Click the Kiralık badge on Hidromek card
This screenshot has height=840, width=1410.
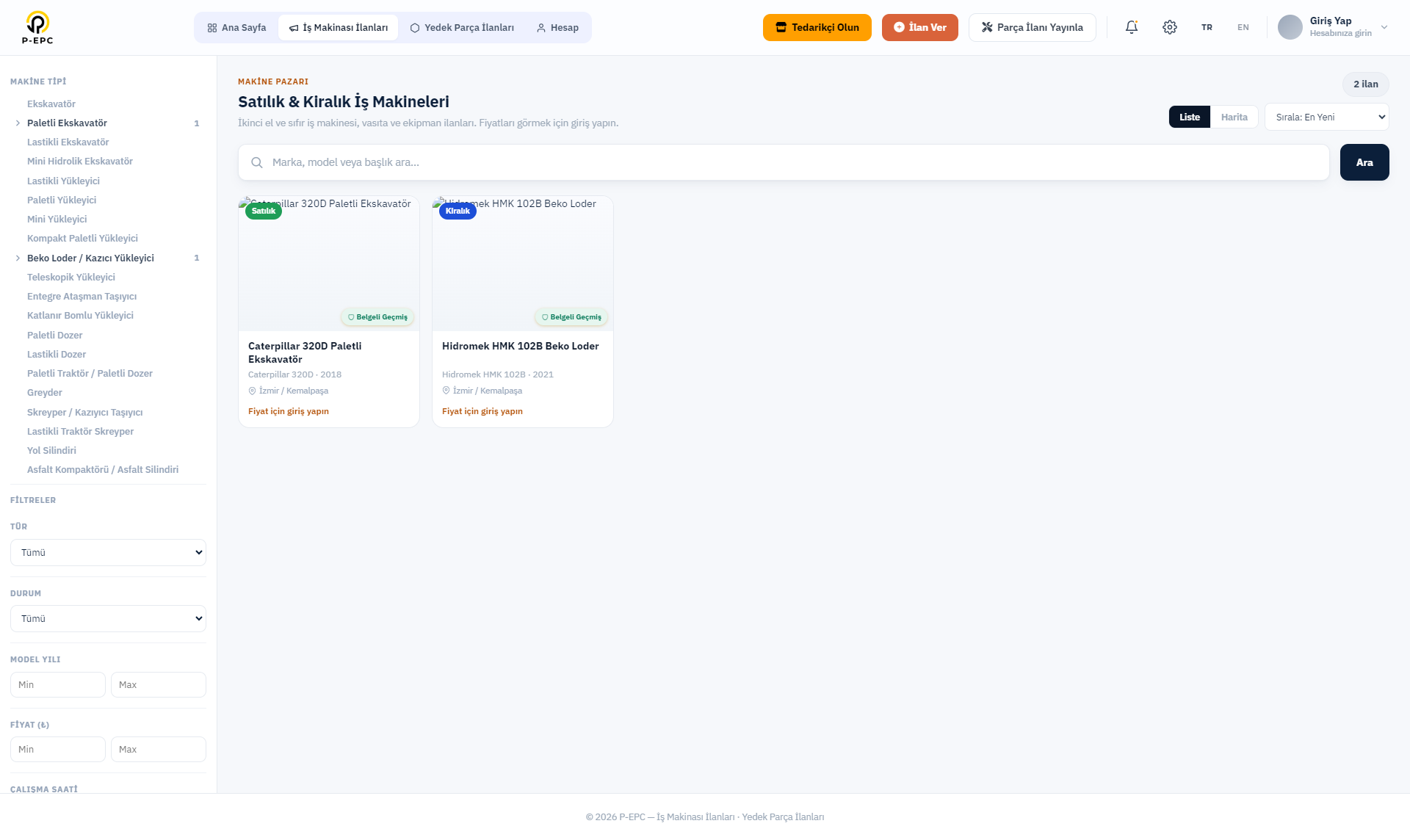coord(458,211)
